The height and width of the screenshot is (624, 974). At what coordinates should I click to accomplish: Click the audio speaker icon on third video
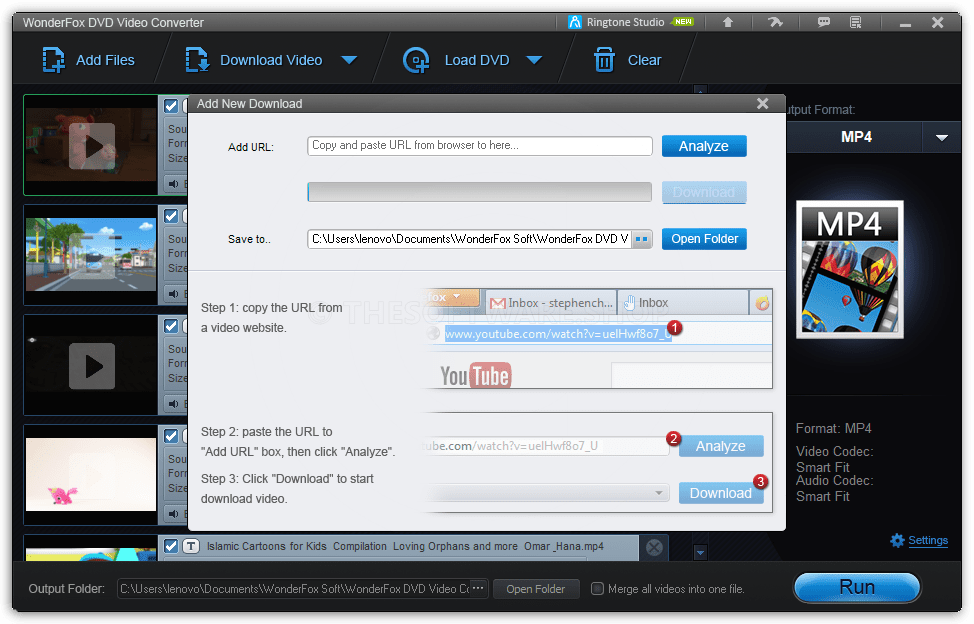click(x=173, y=404)
